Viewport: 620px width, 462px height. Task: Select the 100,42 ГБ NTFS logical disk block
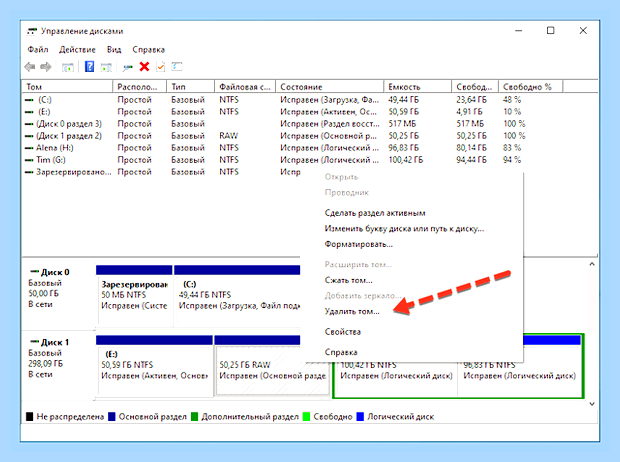[396, 379]
